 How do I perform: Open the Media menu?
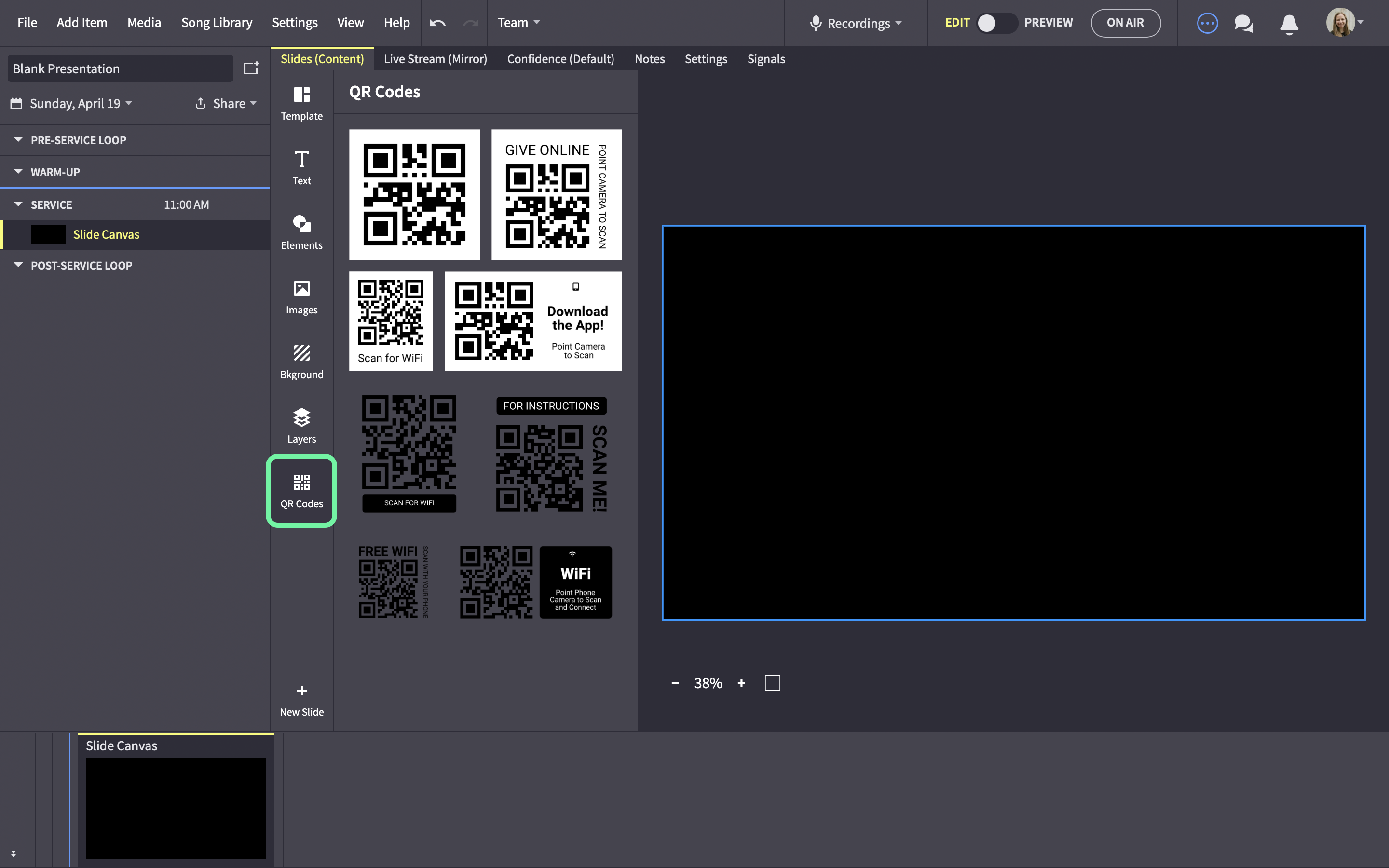tap(144, 22)
